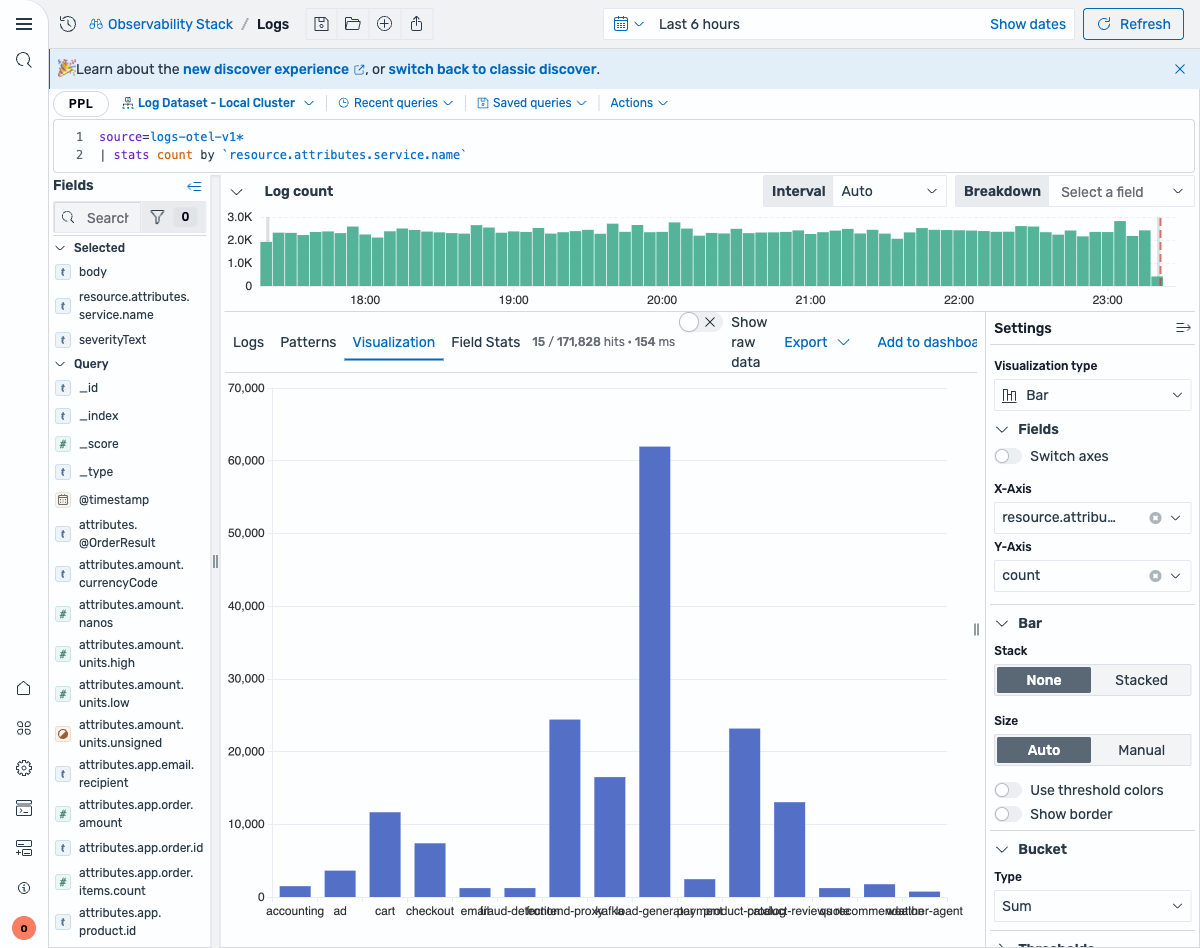Open Dev Tools from the left sidebar terminal icon
The height and width of the screenshot is (948, 1200).
[24, 808]
